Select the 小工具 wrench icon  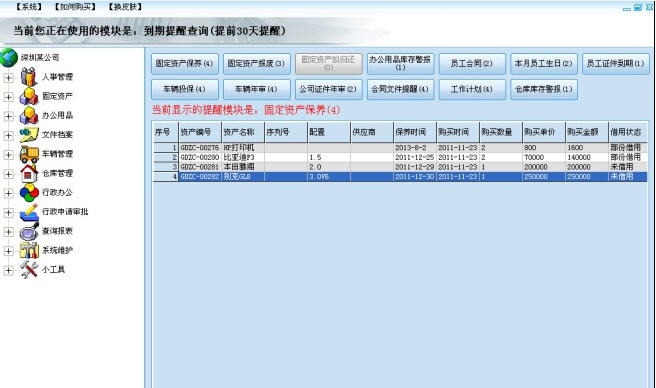tap(29, 270)
